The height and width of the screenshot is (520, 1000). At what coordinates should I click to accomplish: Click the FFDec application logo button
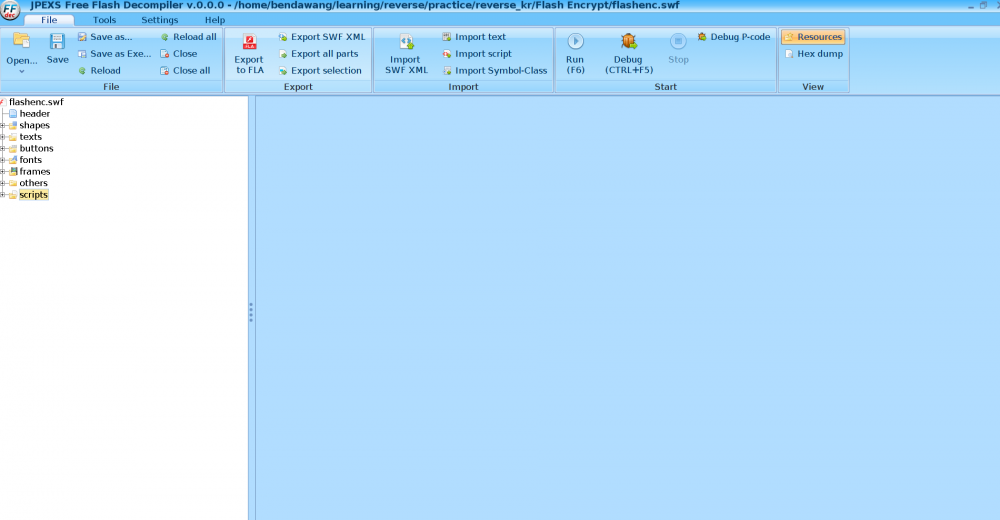10,10
